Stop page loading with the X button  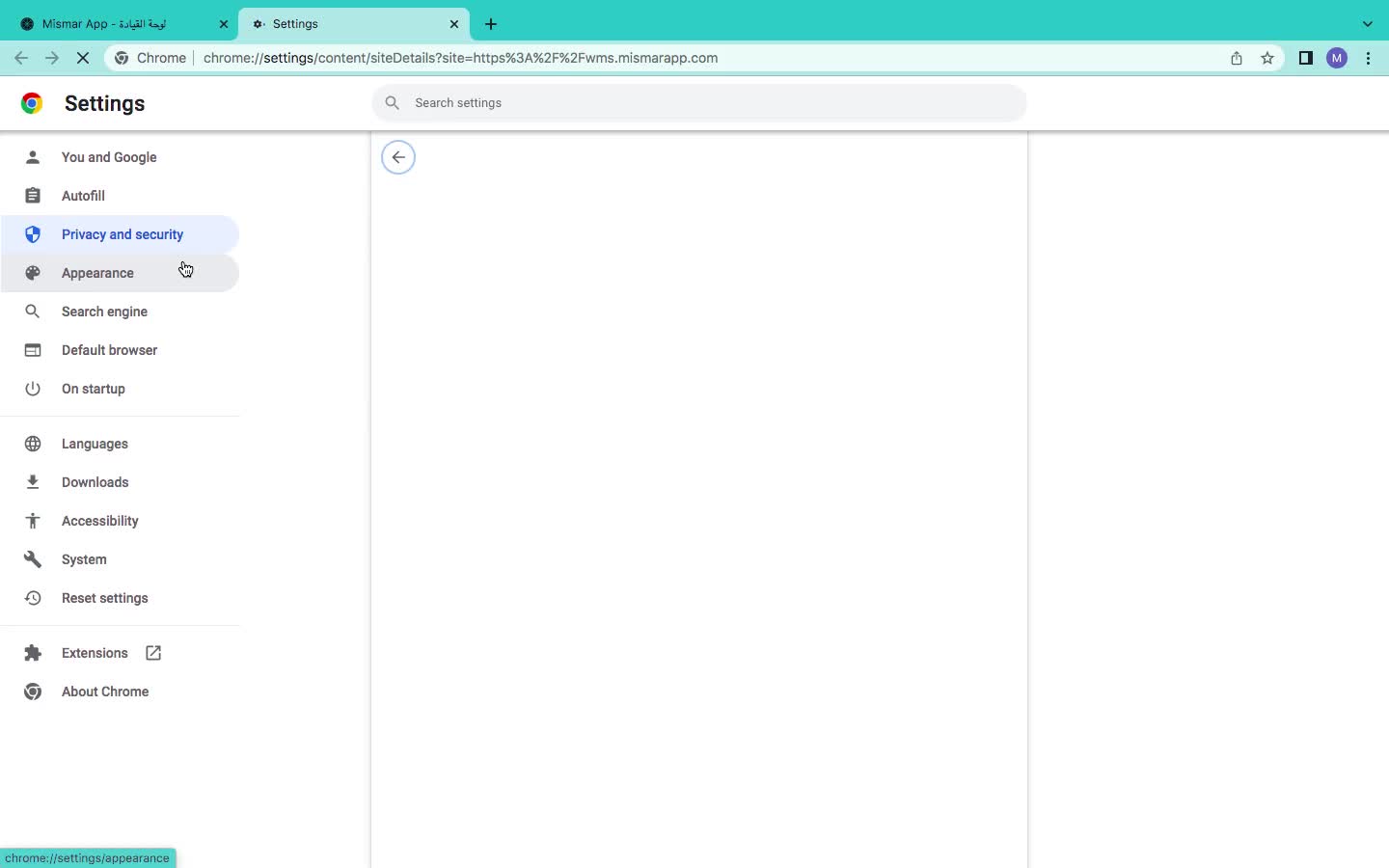click(x=83, y=58)
